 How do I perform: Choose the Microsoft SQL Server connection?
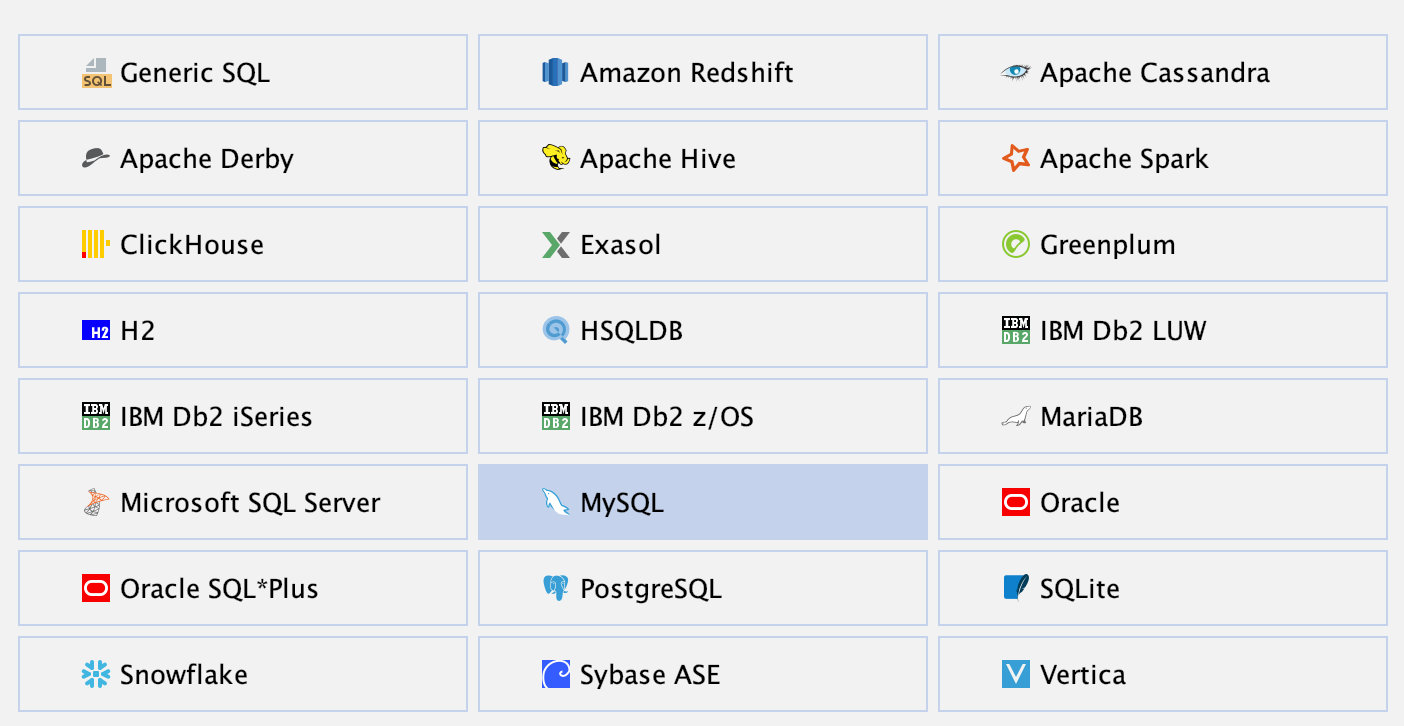pyautogui.click(x=242, y=502)
